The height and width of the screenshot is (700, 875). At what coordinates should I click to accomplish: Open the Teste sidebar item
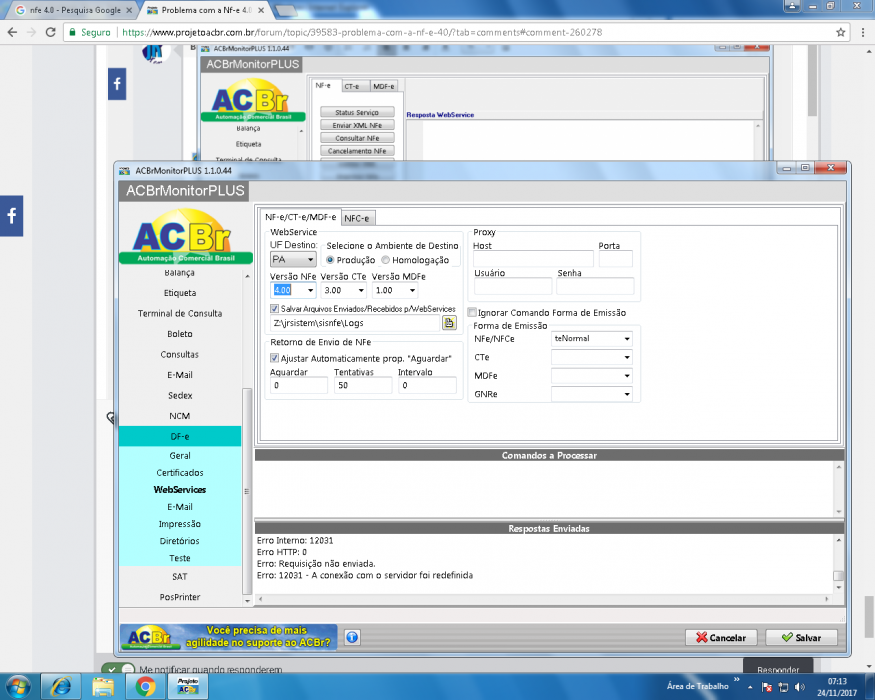pyautogui.click(x=180, y=558)
